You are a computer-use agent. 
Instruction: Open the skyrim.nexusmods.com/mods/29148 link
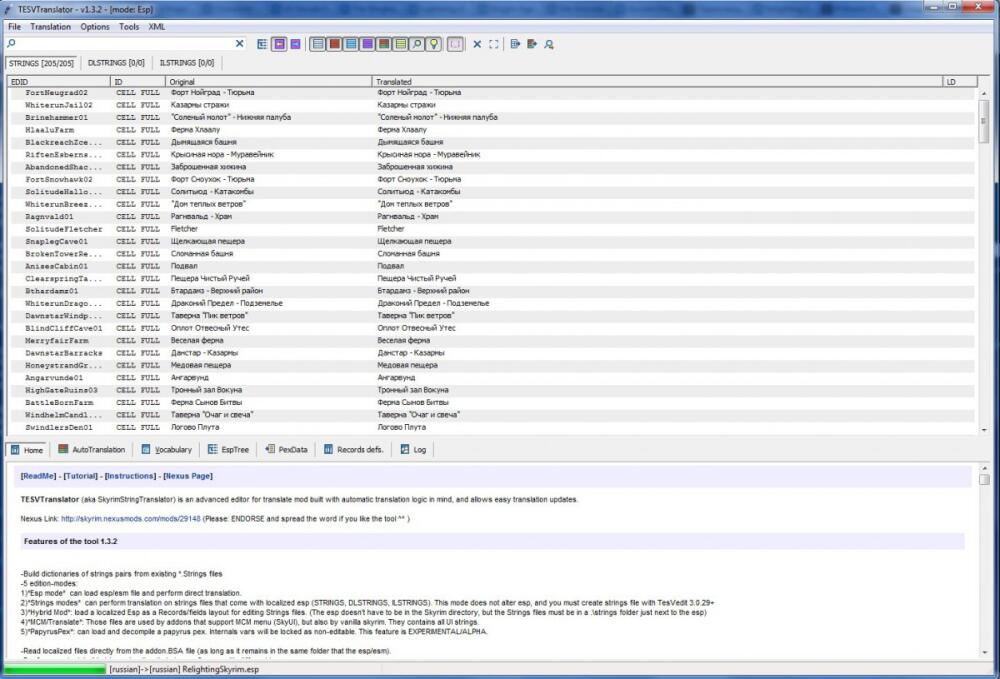click(131, 519)
